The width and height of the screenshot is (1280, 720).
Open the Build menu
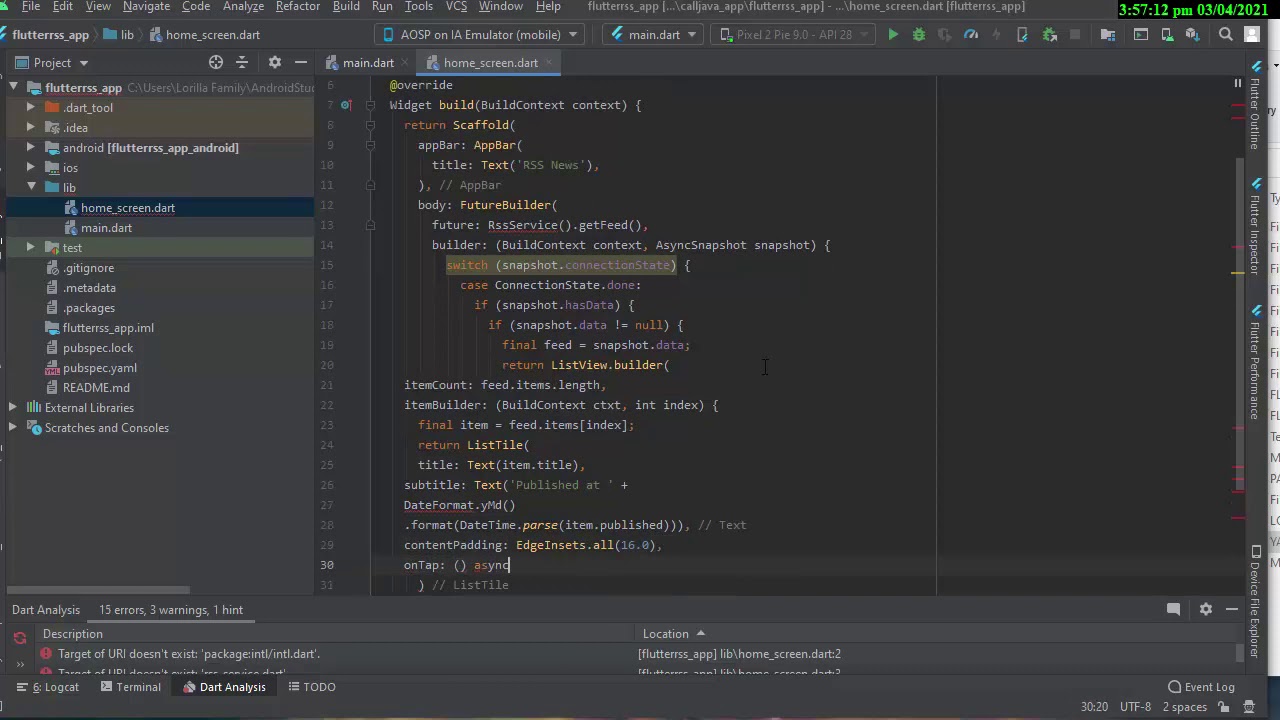pyautogui.click(x=346, y=6)
